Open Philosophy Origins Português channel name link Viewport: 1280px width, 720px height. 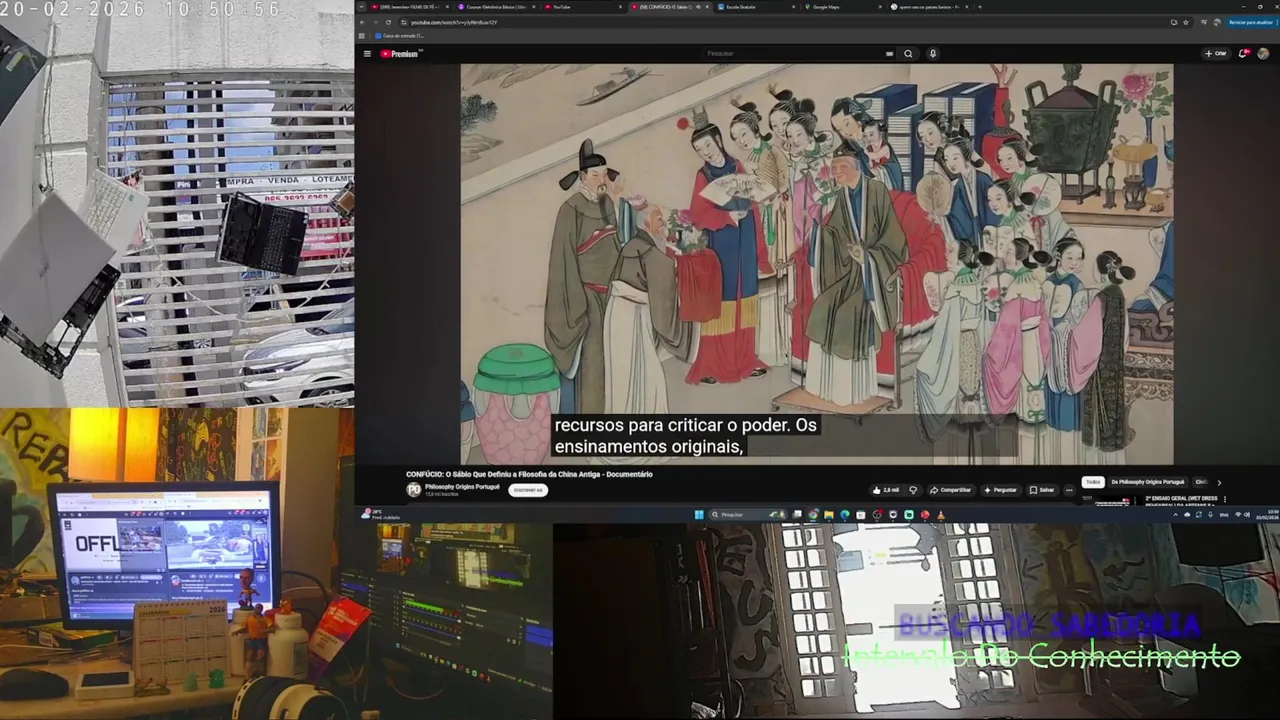[462, 486]
